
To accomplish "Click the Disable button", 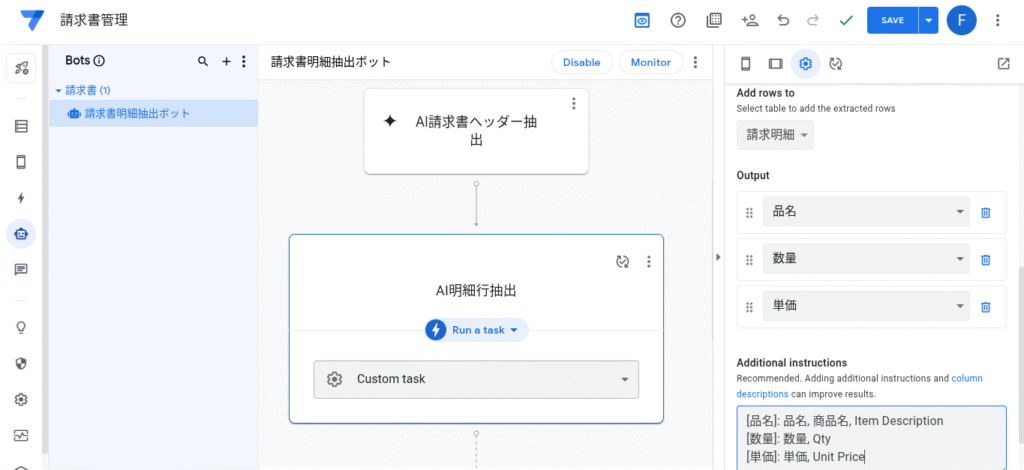I will coord(581,62).
